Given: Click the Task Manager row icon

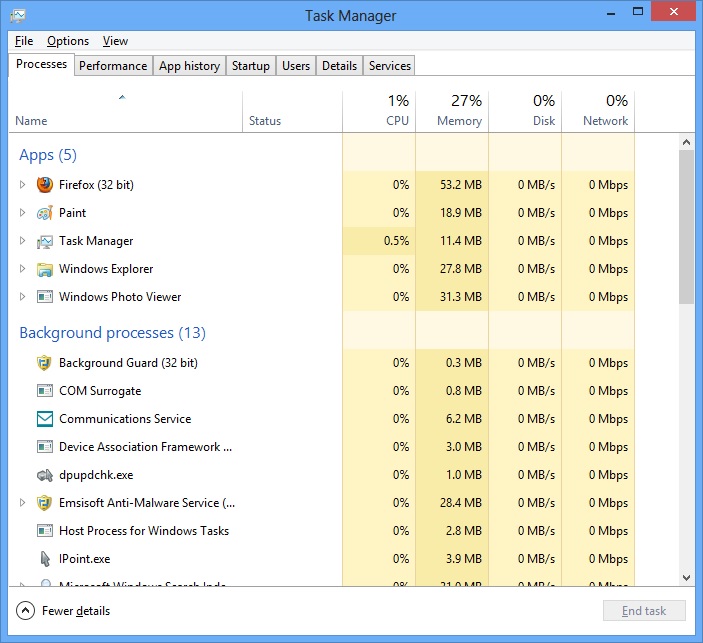Looking at the screenshot, I should (44, 241).
